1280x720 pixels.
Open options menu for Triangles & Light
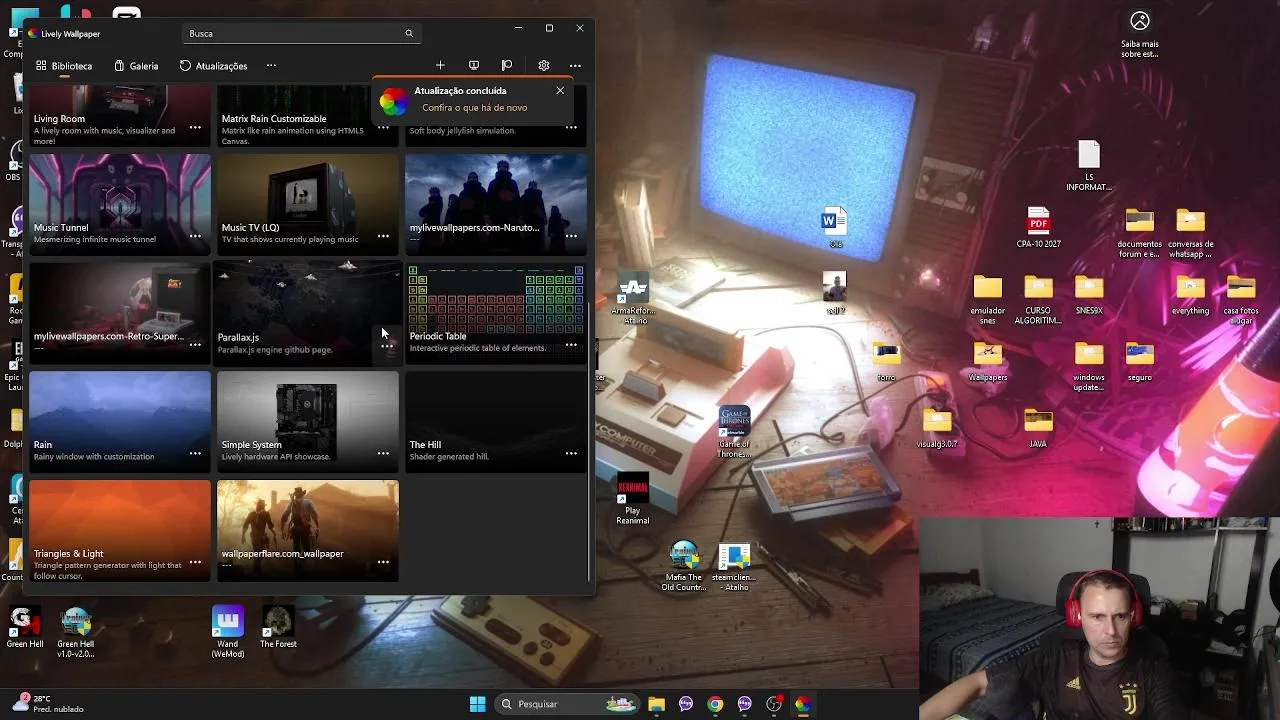pyautogui.click(x=195, y=562)
